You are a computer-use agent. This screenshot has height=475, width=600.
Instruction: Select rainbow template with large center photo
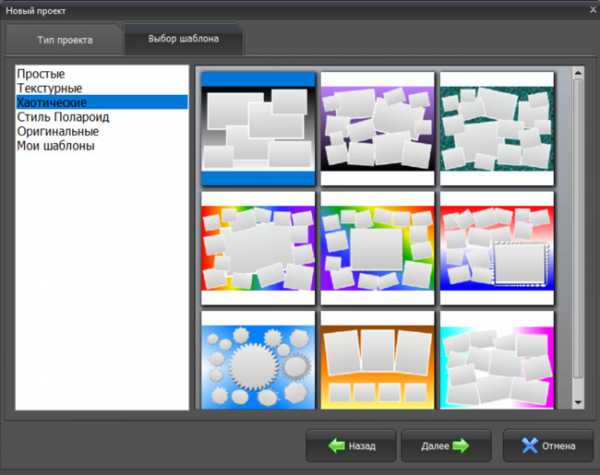(x=258, y=248)
